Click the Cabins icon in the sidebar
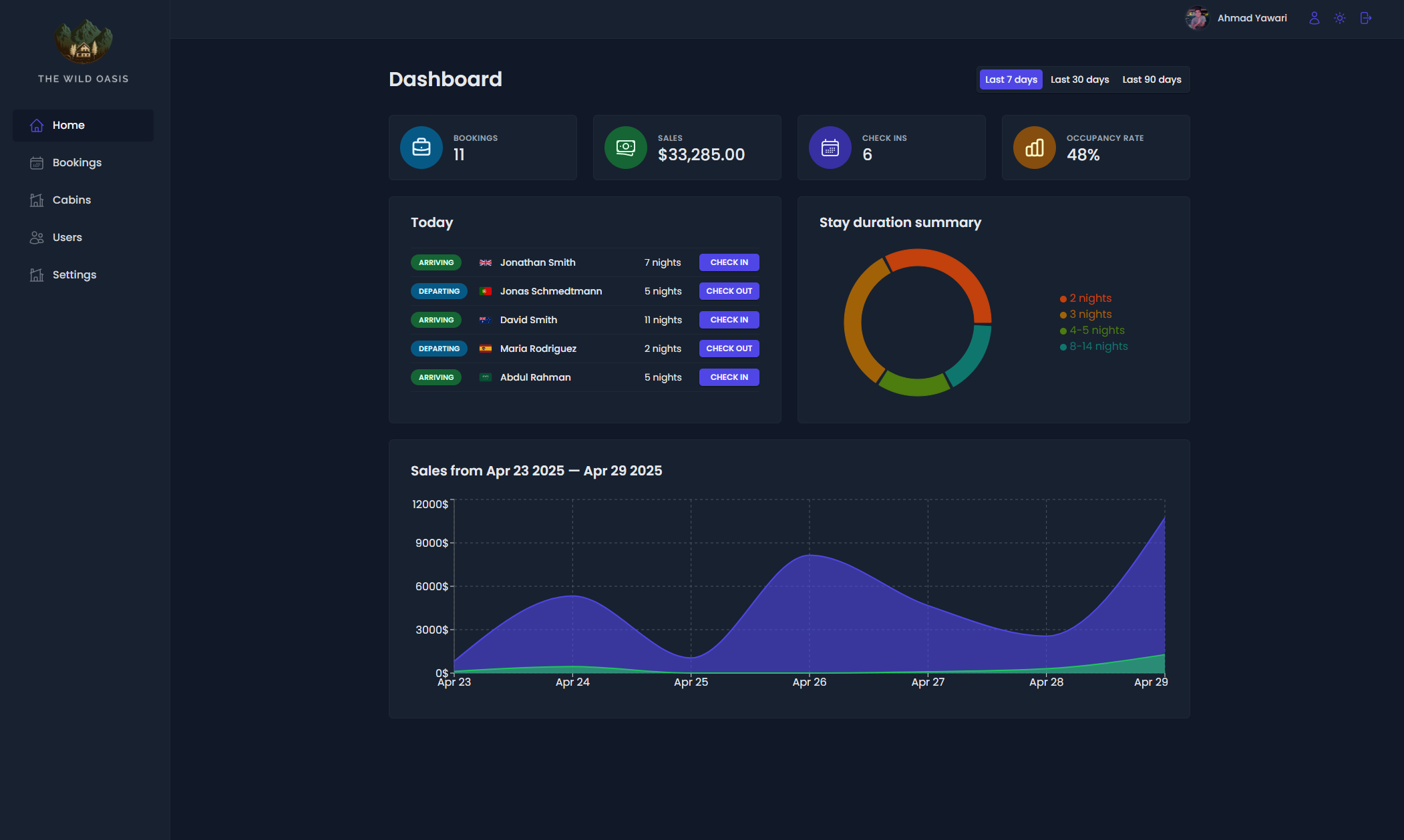The width and height of the screenshot is (1404, 840). pyautogui.click(x=37, y=200)
